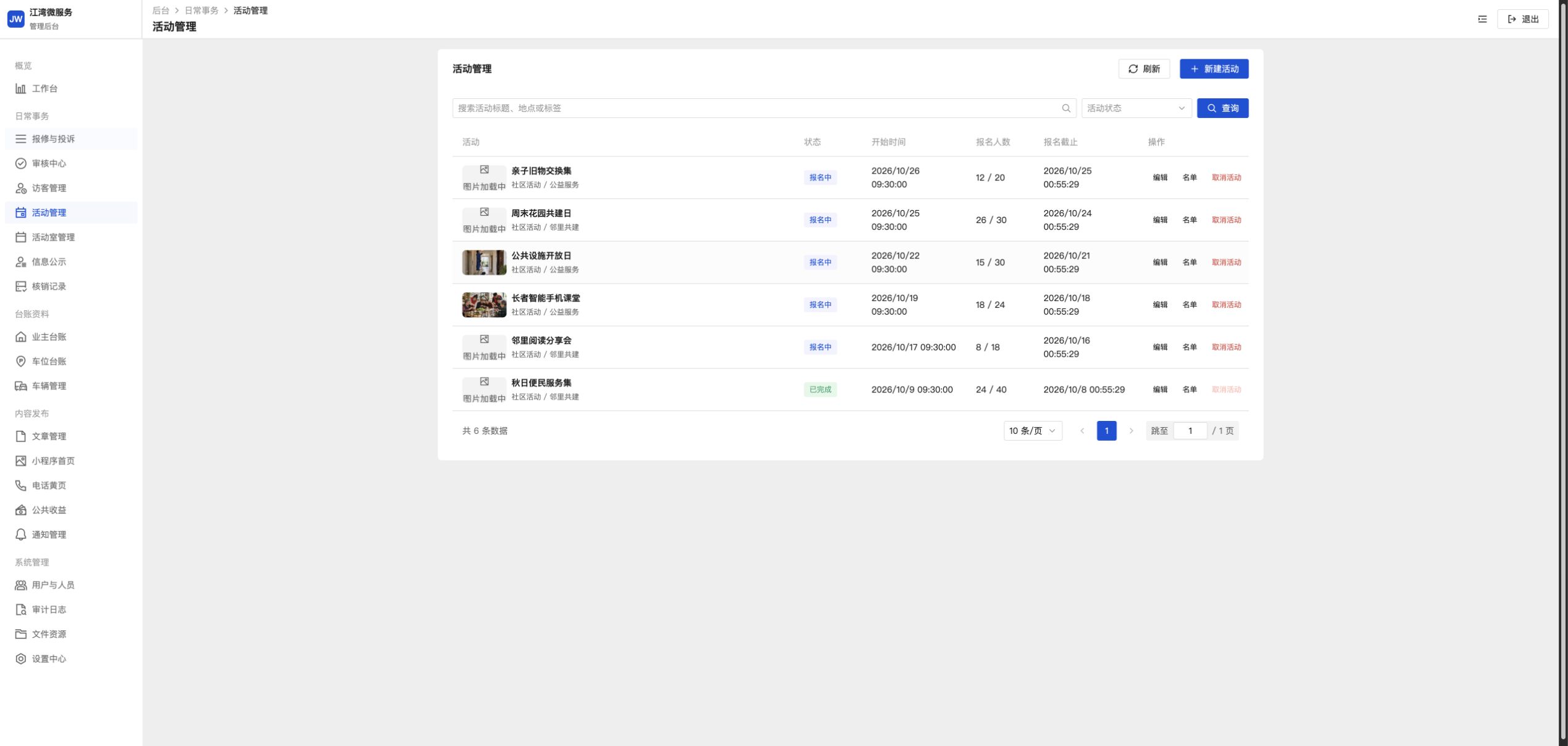Click the 车位台账 location pin icon

(x=20, y=362)
